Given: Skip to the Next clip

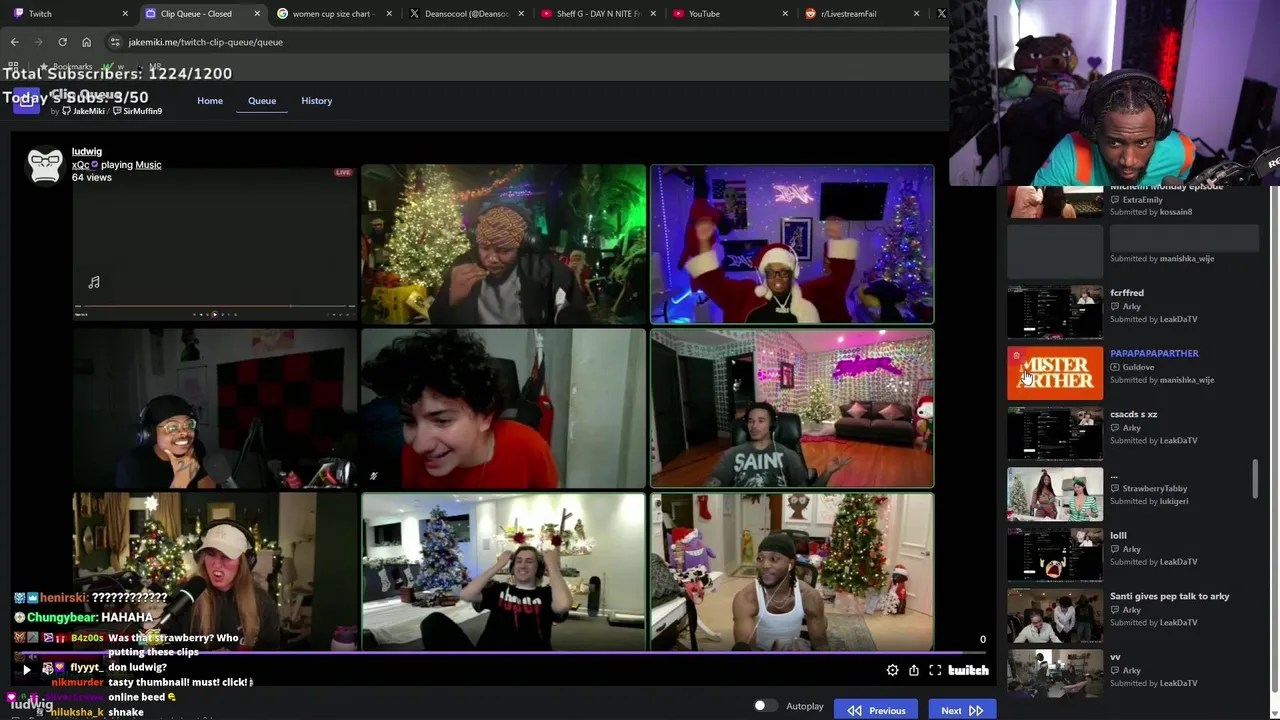Looking at the screenshot, I should pyautogui.click(x=962, y=710).
